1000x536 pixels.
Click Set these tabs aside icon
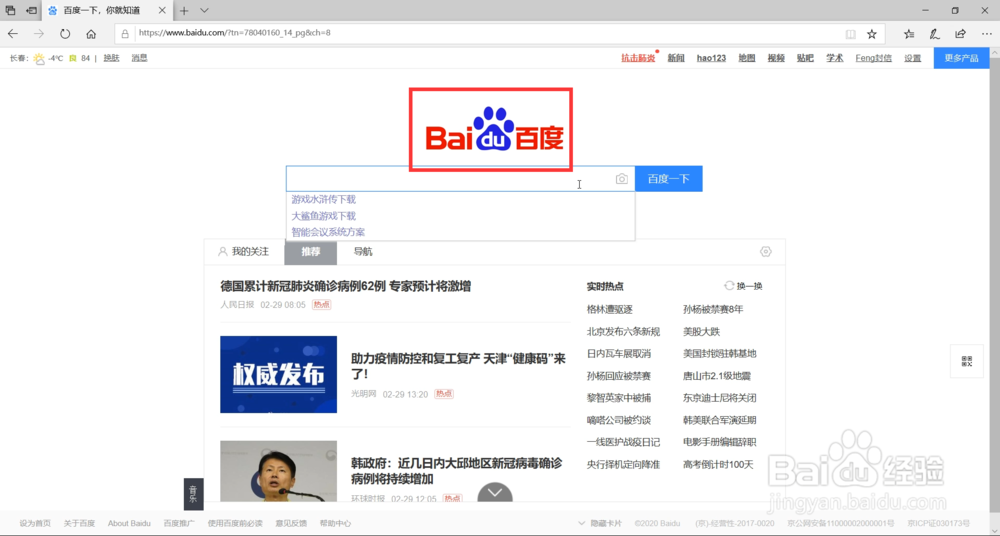tap(31, 11)
